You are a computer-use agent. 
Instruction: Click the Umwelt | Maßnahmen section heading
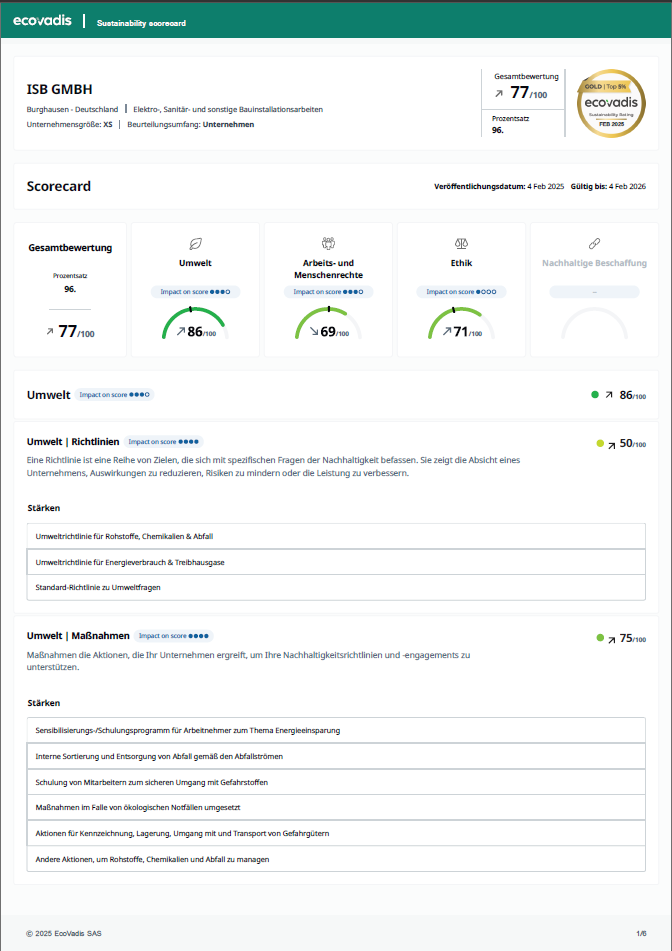click(78, 636)
